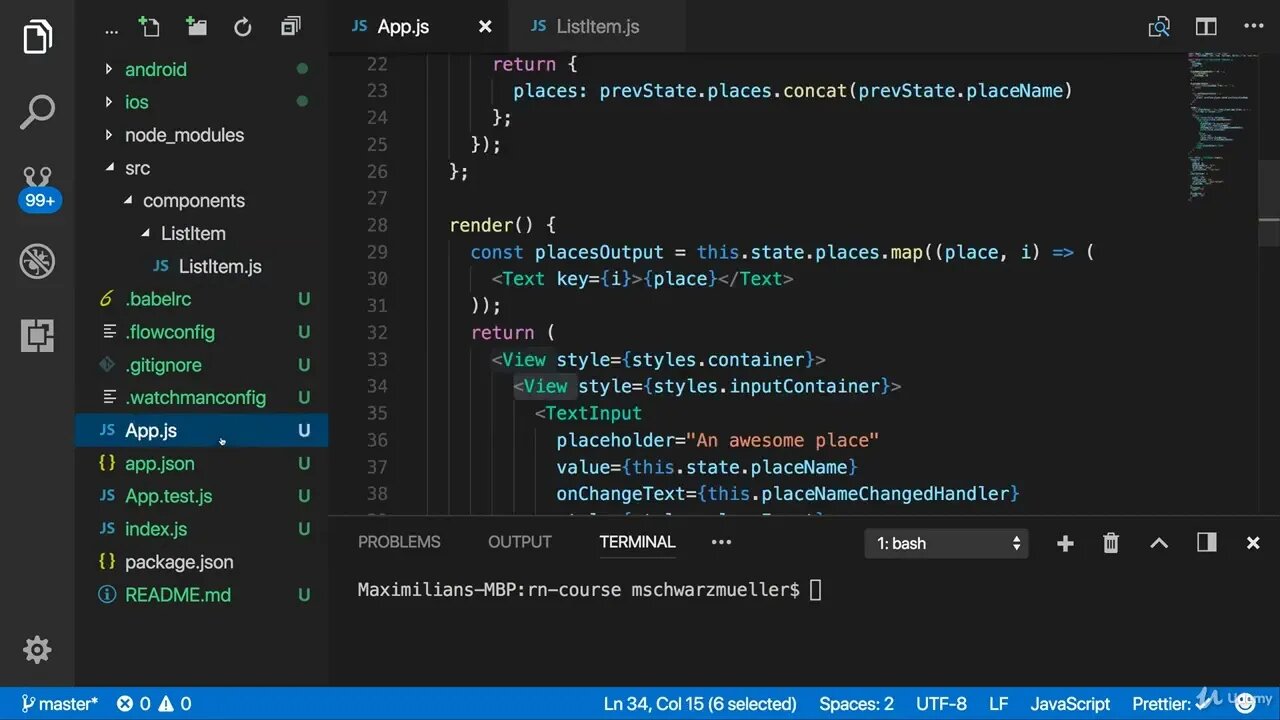The height and width of the screenshot is (720, 1280).
Task: Change file encoding UTF-8
Action: coord(941,704)
